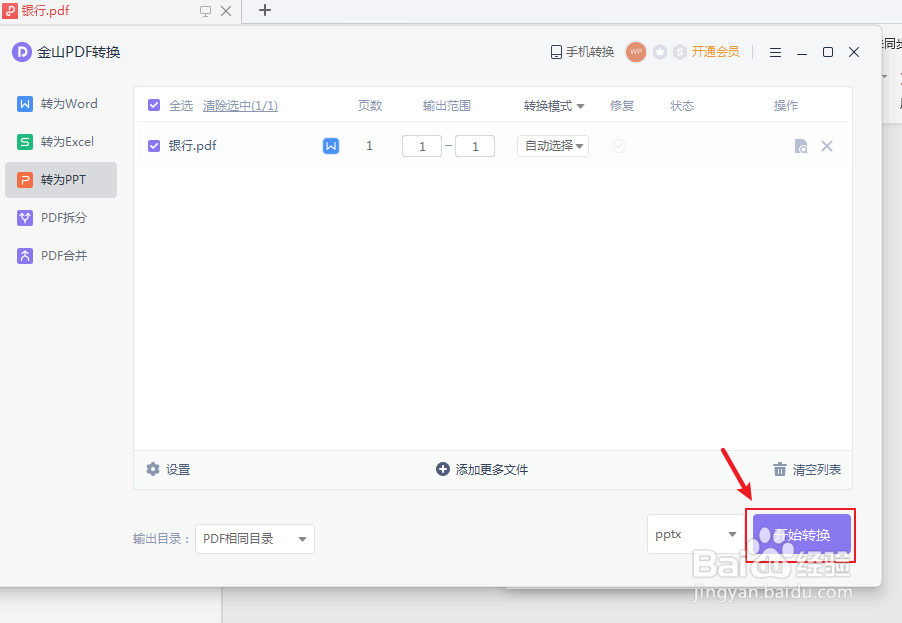The height and width of the screenshot is (623, 902).
Task: Click the repair check icon in the 银行.pdf row
Action: click(x=619, y=146)
